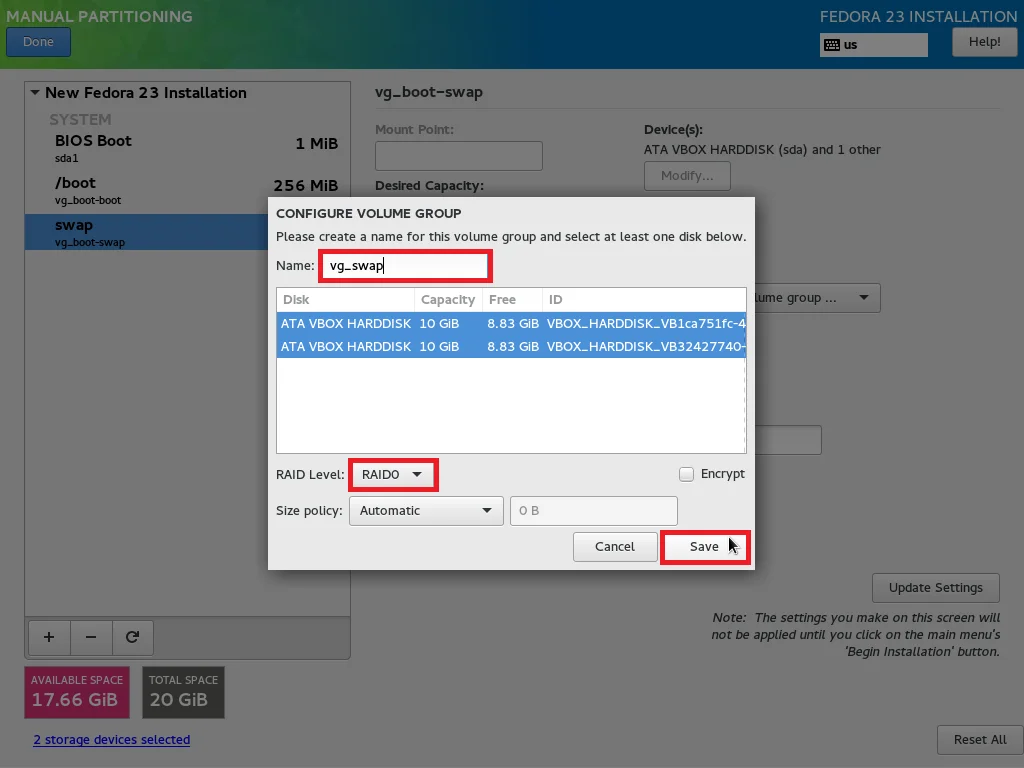The height and width of the screenshot is (768, 1024).
Task: Open the volume group dropdown behind dialog
Action: pos(818,298)
